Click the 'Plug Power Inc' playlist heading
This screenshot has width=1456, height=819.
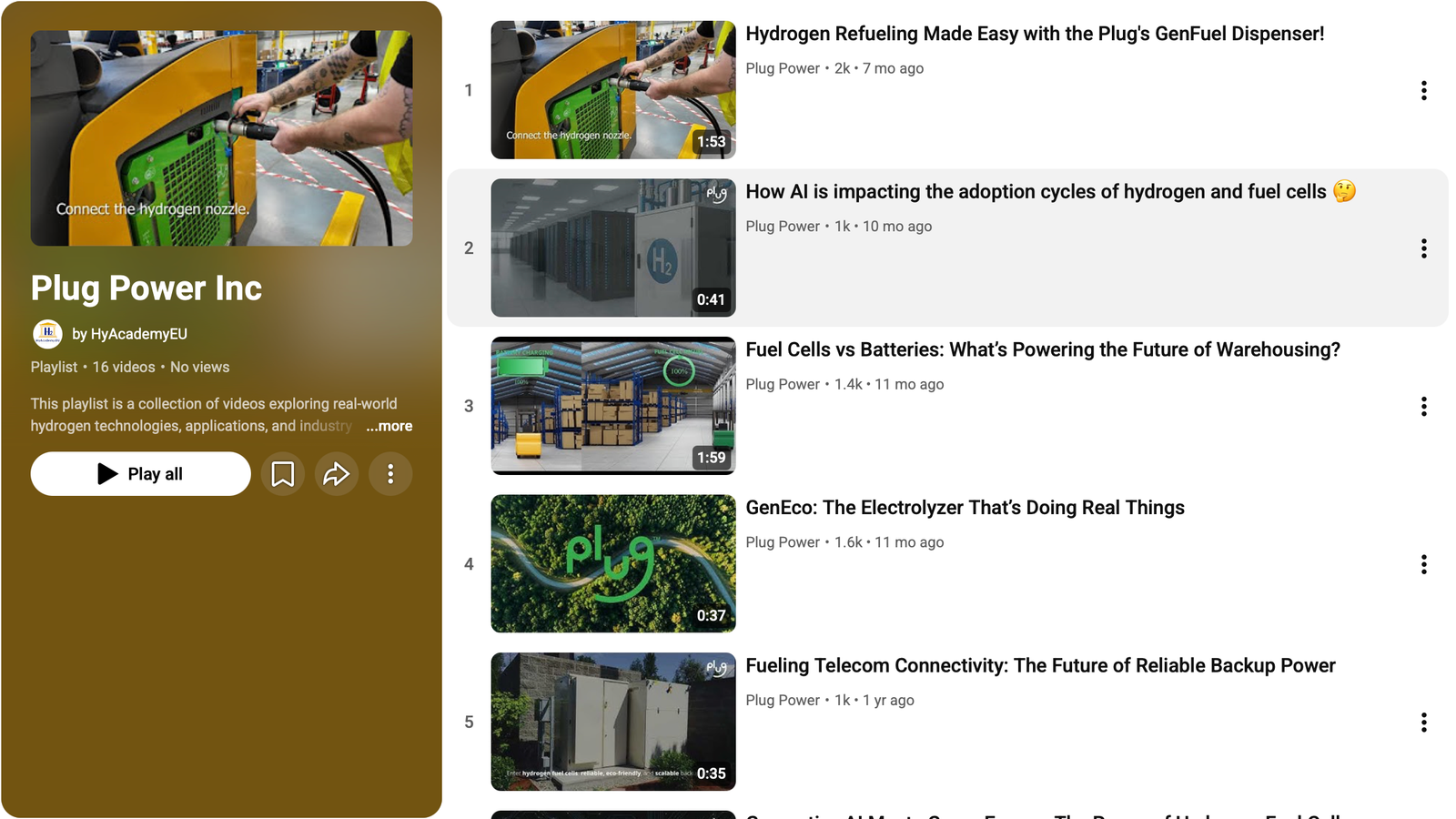pyautogui.click(x=147, y=288)
